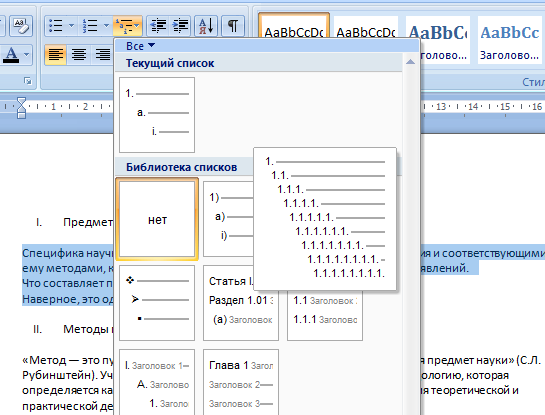Open the numbered list dropdown arrow
Screen dimensions: 545x415
pos(106,25)
